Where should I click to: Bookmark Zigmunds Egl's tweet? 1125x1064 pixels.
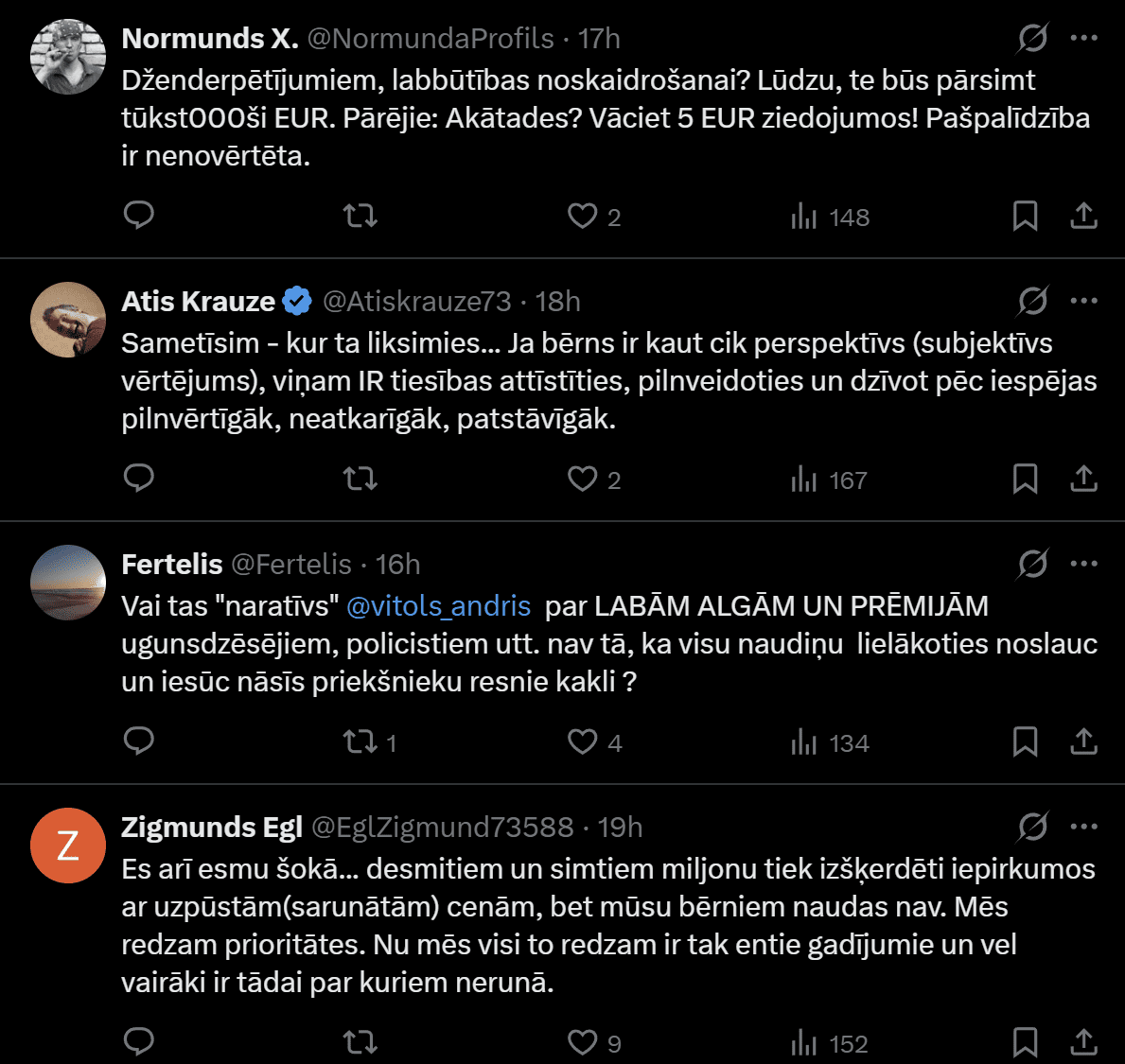point(1025,1042)
